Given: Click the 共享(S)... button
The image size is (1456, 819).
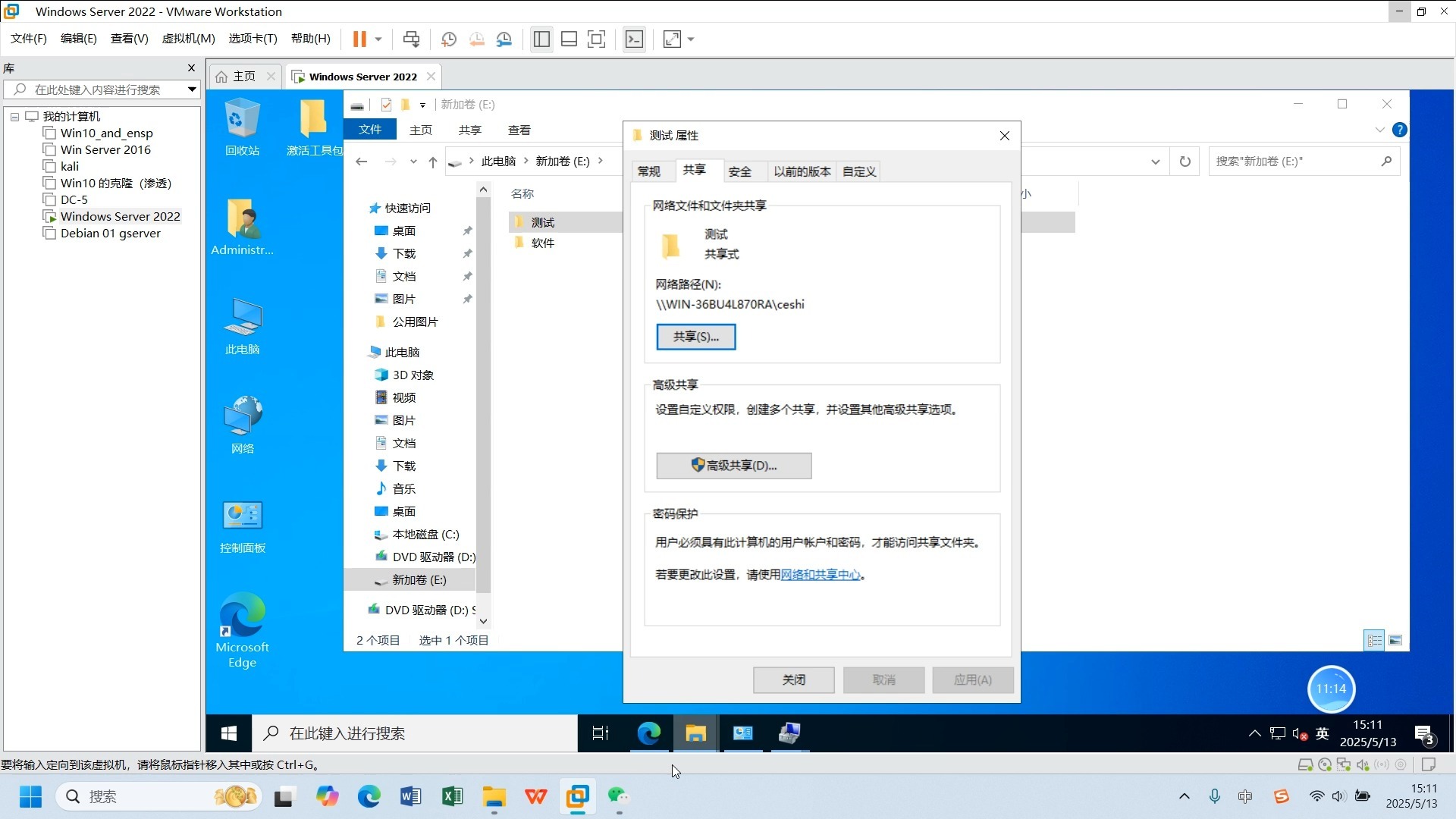Looking at the screenshot, I should tap(695, 337).
